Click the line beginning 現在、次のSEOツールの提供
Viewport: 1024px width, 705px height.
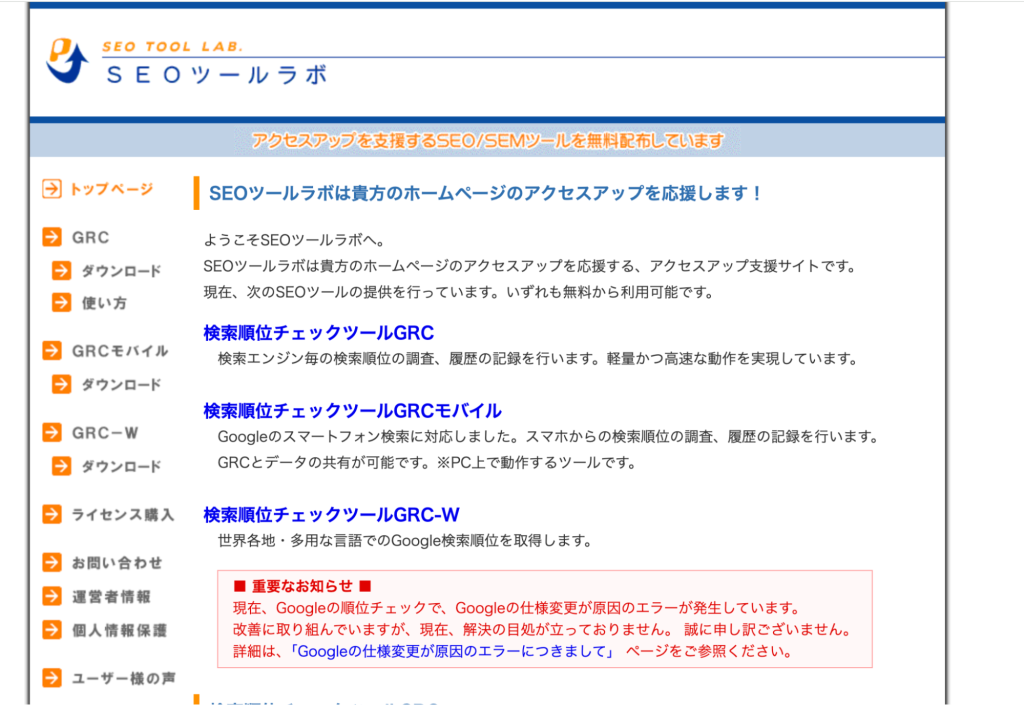(459, 292)
